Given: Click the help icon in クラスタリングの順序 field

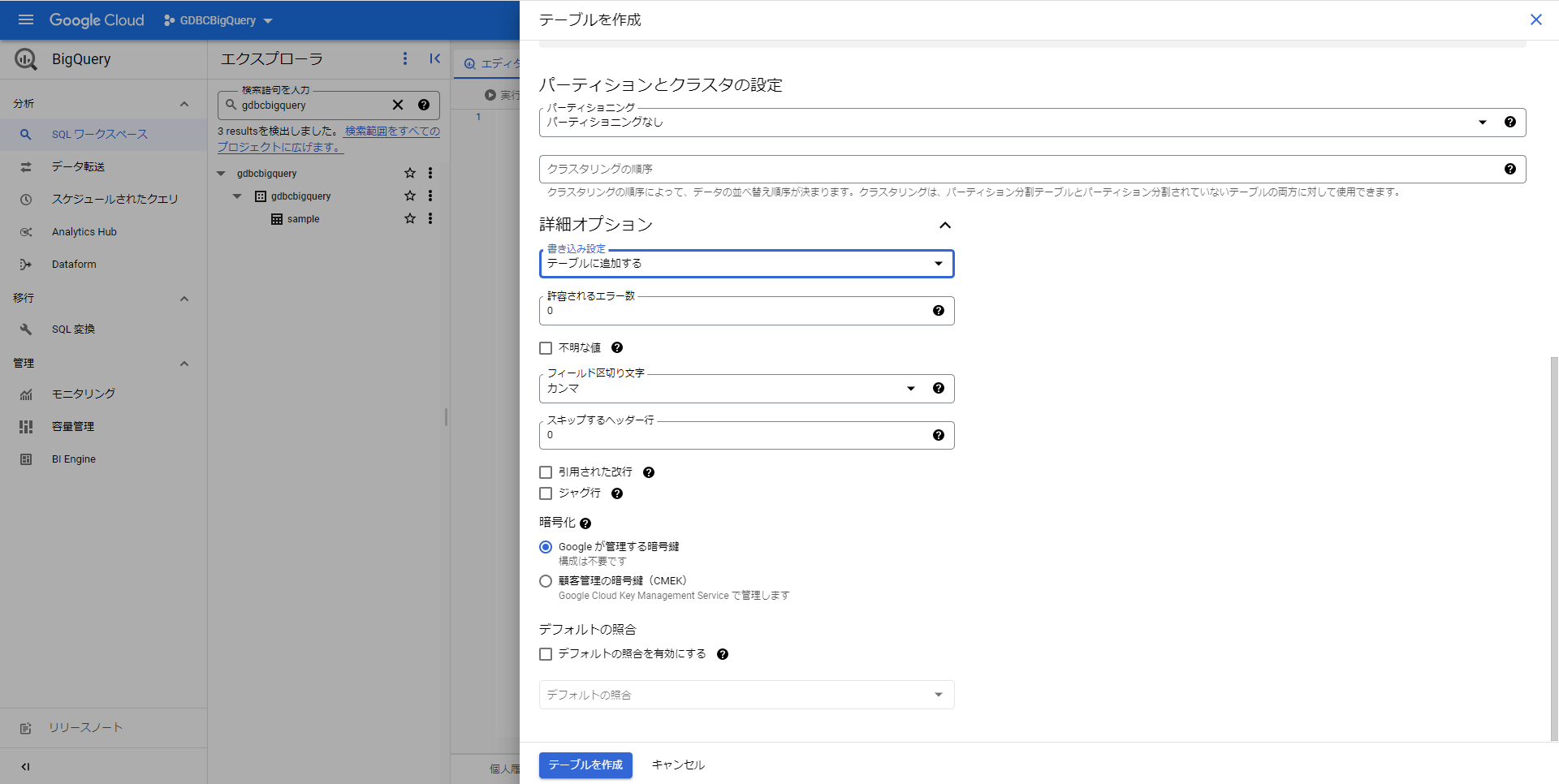Looking at the screenshot, I should click(1509, 169).
